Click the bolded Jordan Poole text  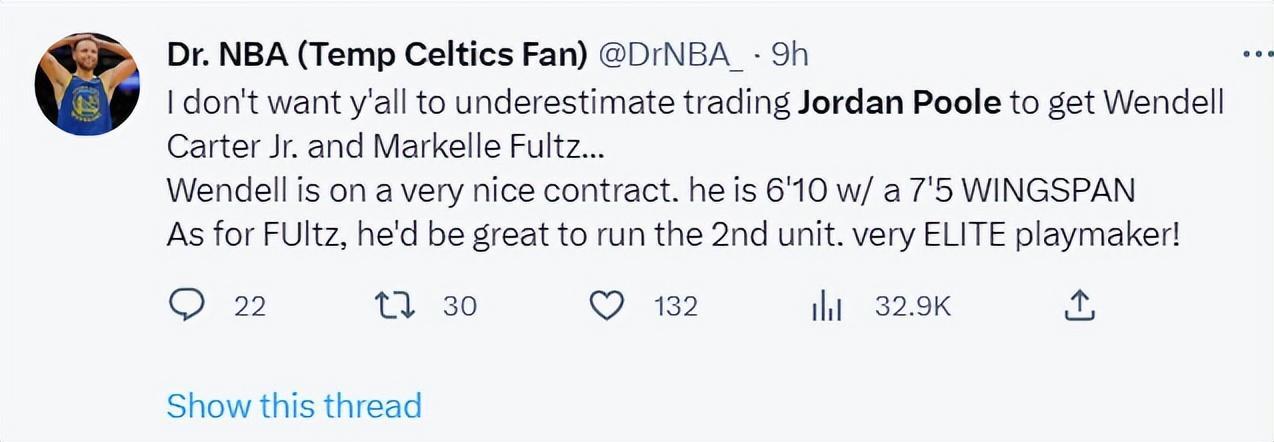pyautogui.click(x=899, y=103)
